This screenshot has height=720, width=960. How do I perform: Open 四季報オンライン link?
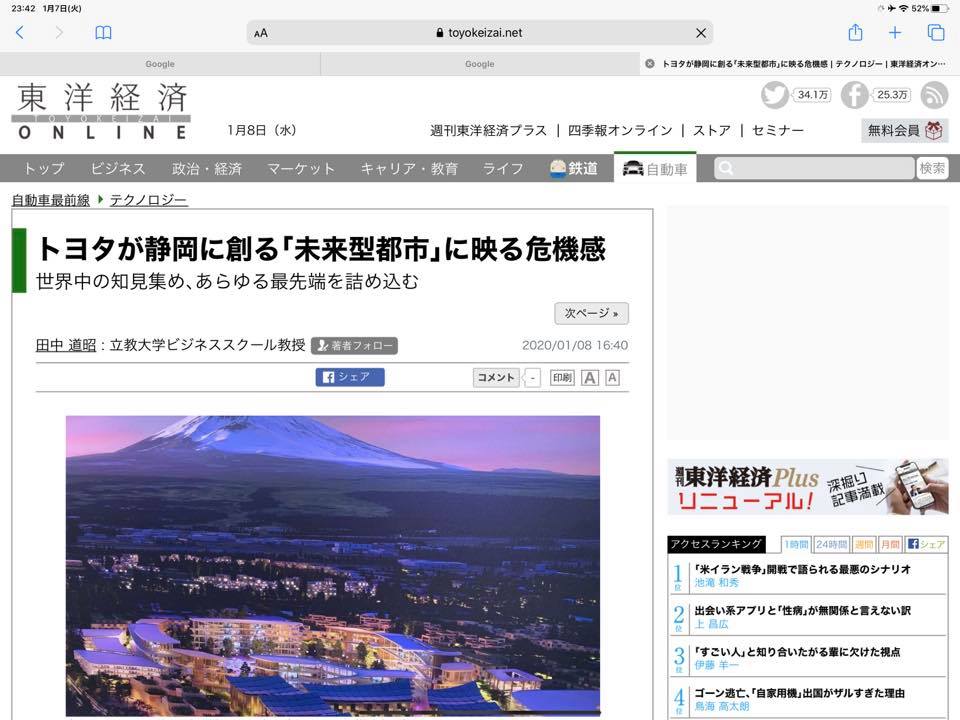pyautogui.click(x=620, y=130)
